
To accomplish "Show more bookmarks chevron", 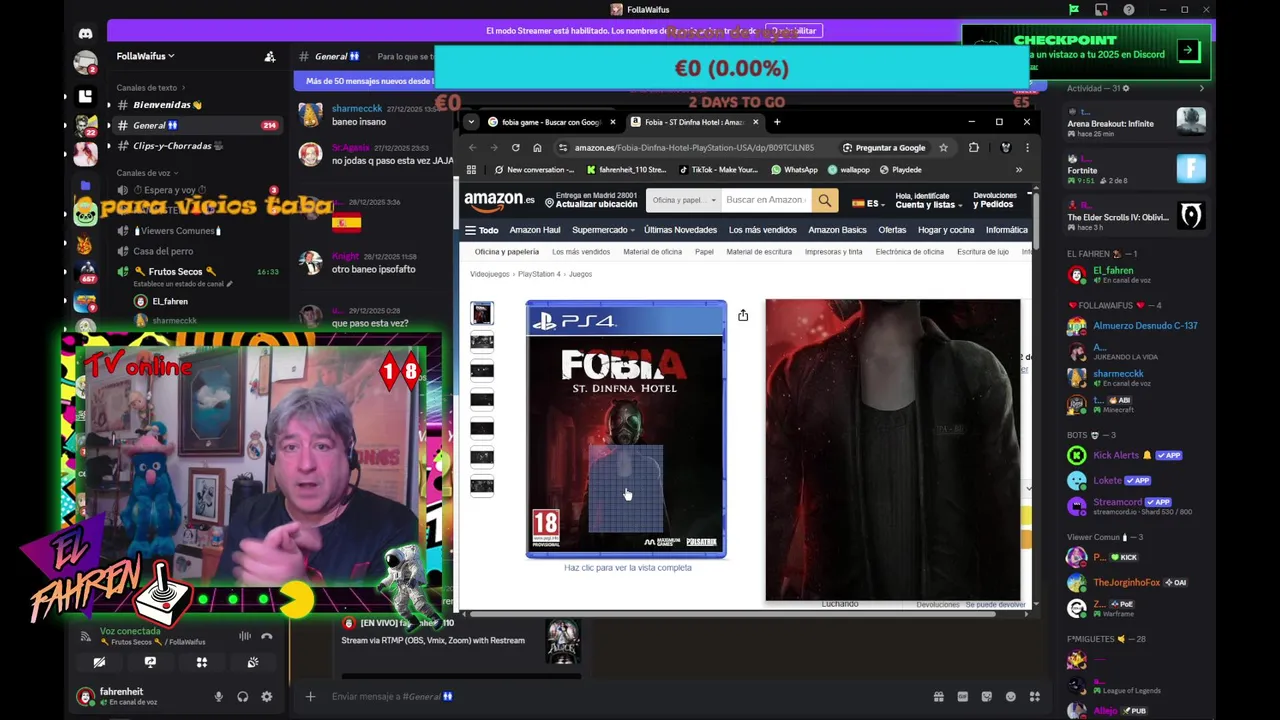I will click(x=1019, y=170).
